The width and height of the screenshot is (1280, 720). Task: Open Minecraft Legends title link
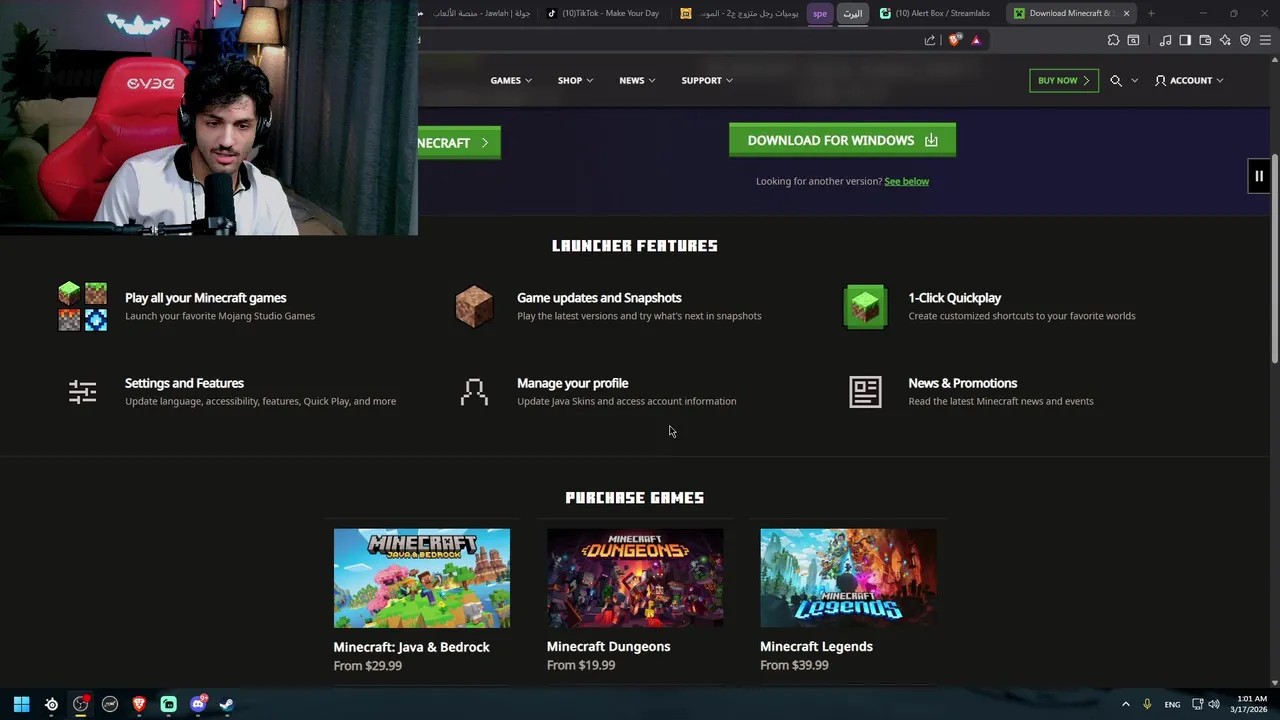[x=816, y=646]
